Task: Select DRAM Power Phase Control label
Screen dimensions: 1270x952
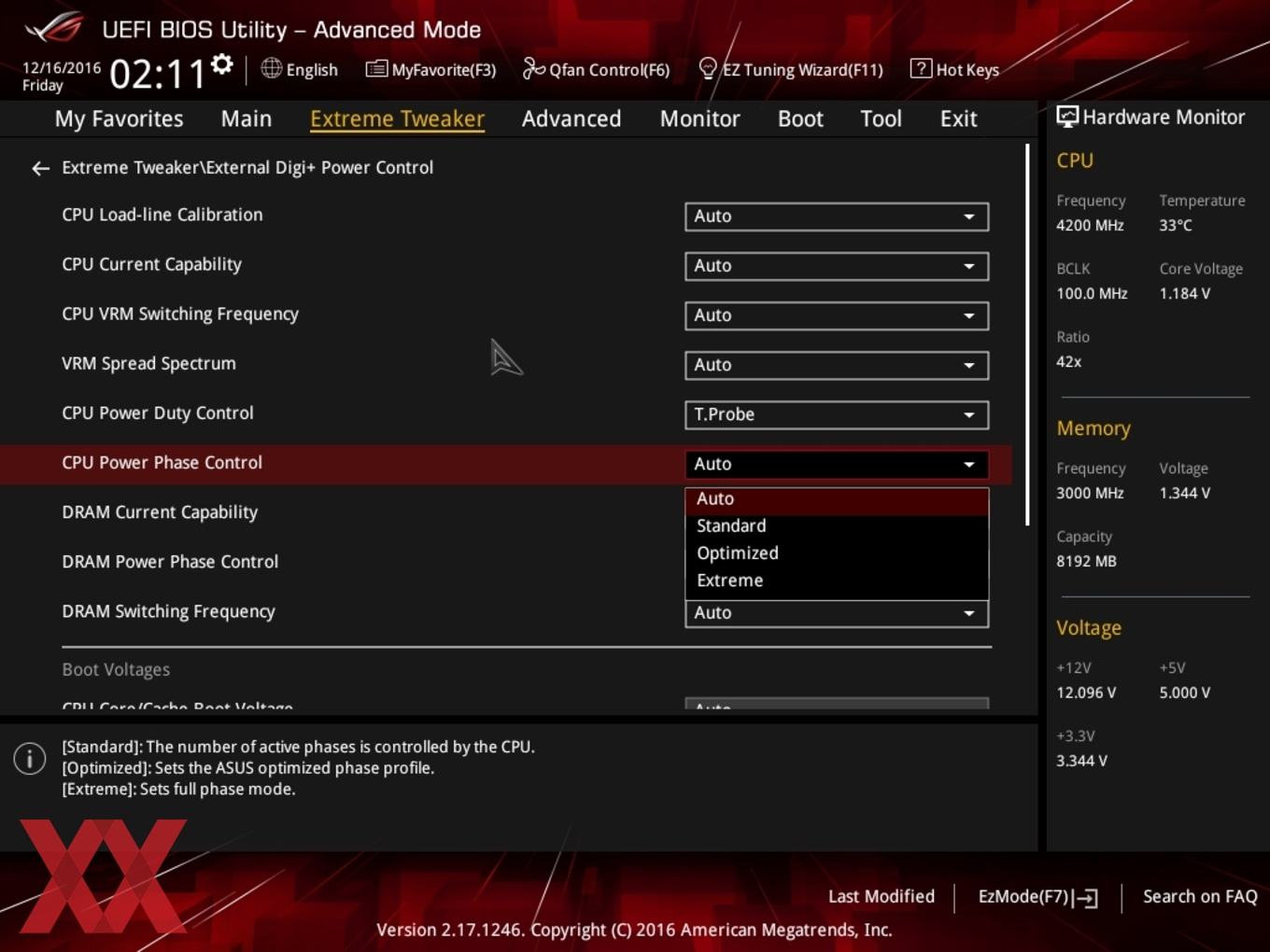Action: click(x=170, y=562)
